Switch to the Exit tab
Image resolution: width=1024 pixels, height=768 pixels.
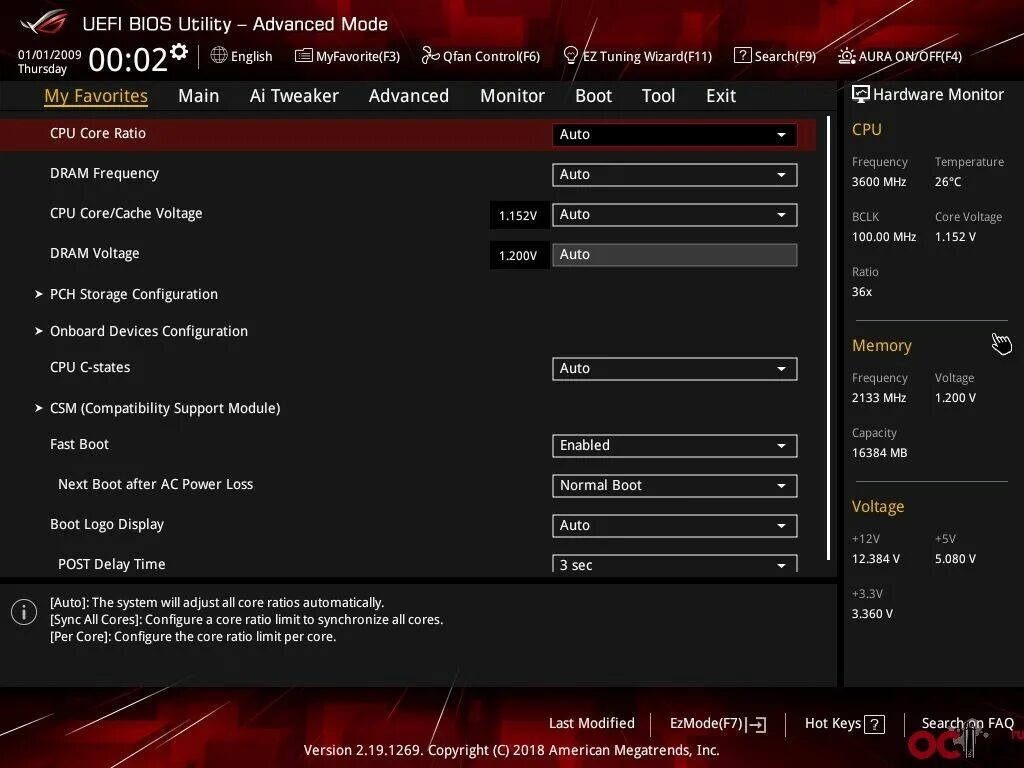coord(721,96)
